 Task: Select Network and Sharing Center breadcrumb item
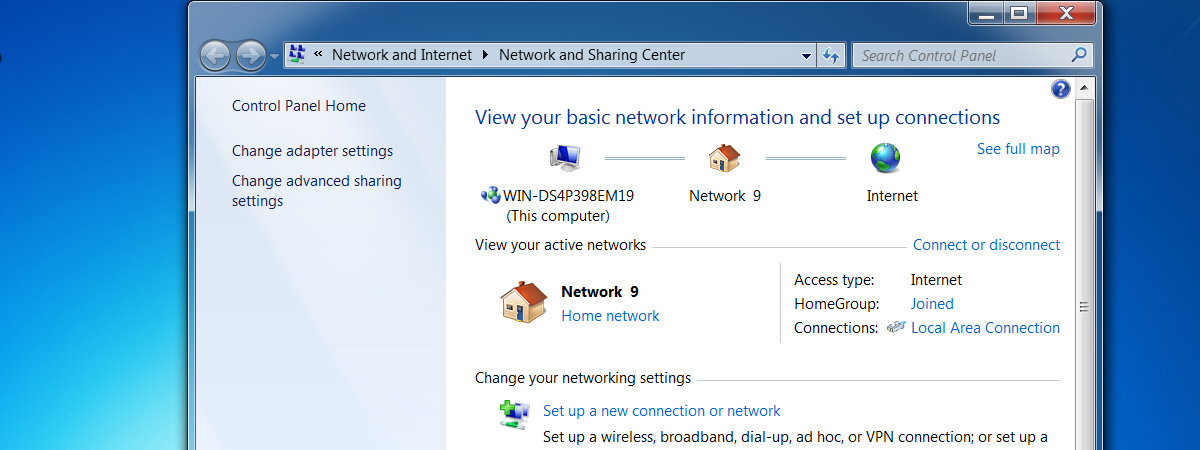(x=592, y=55)
